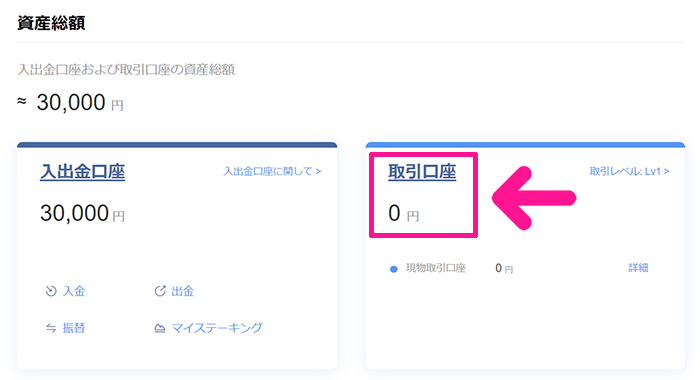
Task: Expand the 入出金口座に関して chevron
Action: [318, 171]
